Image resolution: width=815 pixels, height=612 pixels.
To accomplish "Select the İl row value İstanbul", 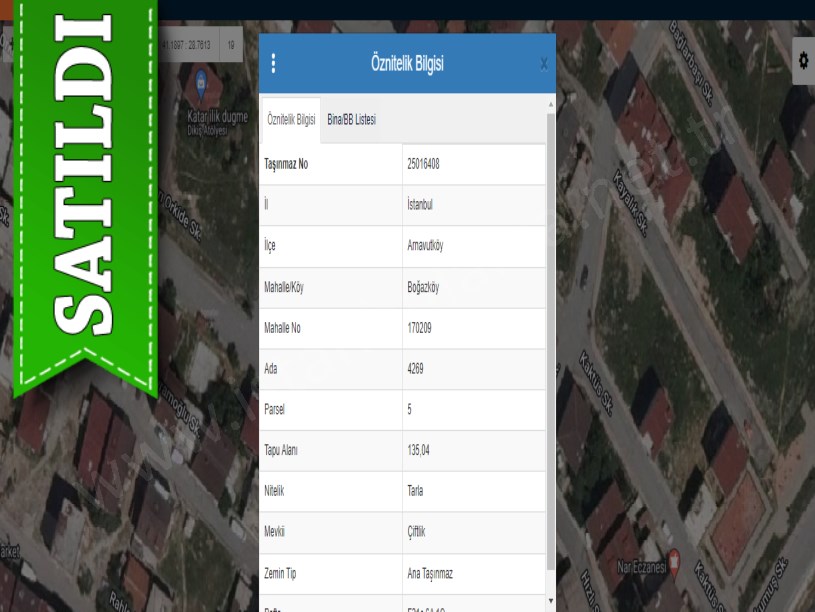I will tap(420, 205).
